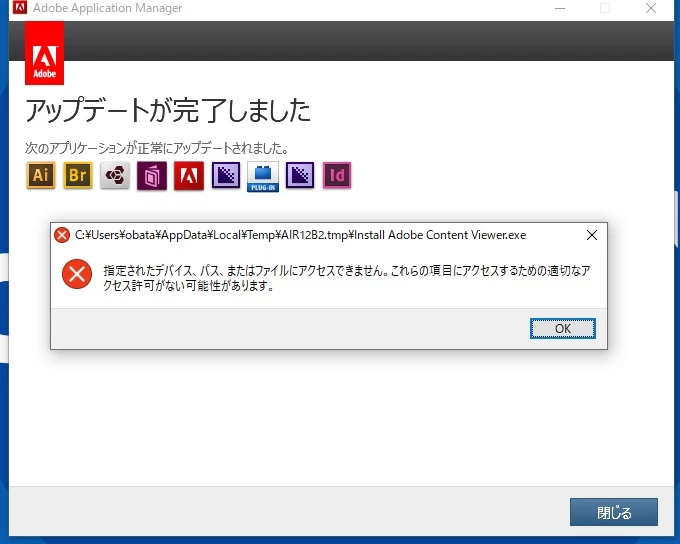Click the red Acrobat icon in updated apps
The height and width of the screenshot is (544, 680).
click(189, 176)
